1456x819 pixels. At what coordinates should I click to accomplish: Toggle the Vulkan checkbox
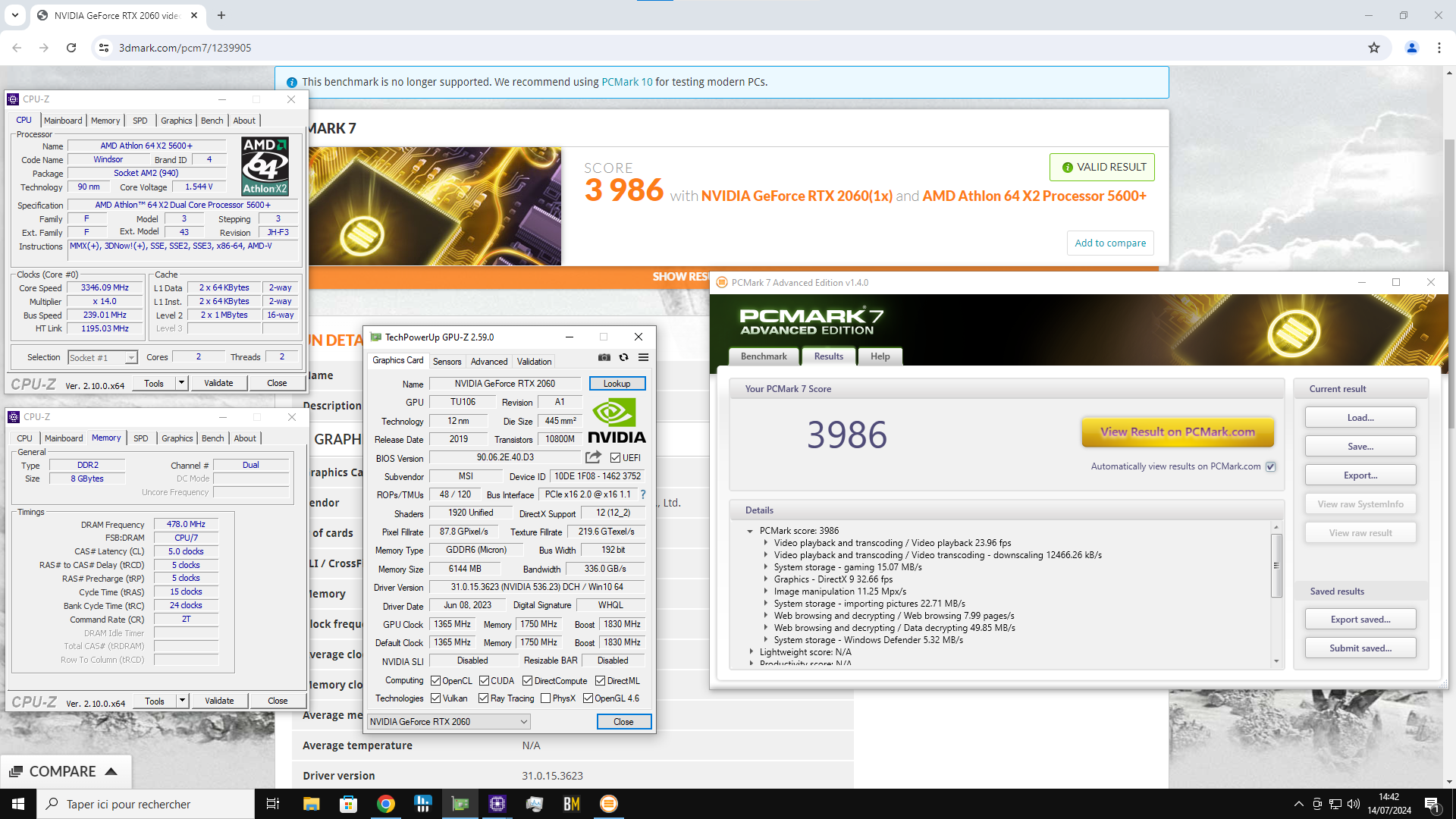[435, 698]
